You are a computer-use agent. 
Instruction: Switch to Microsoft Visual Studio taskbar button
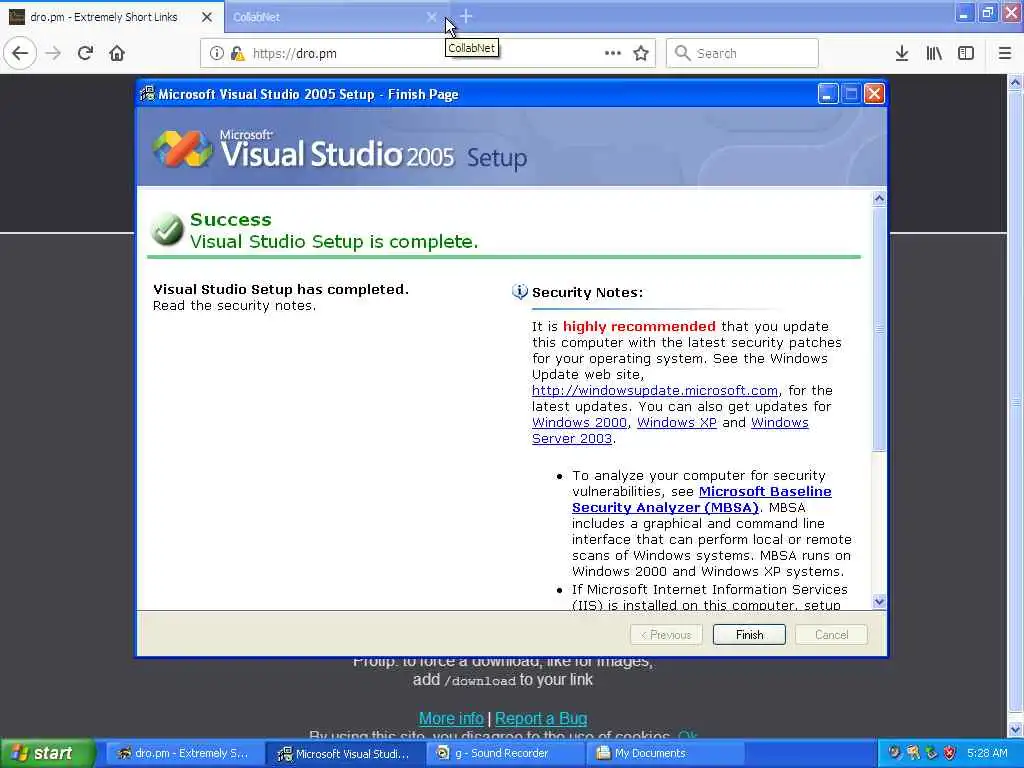pos(345,753)
